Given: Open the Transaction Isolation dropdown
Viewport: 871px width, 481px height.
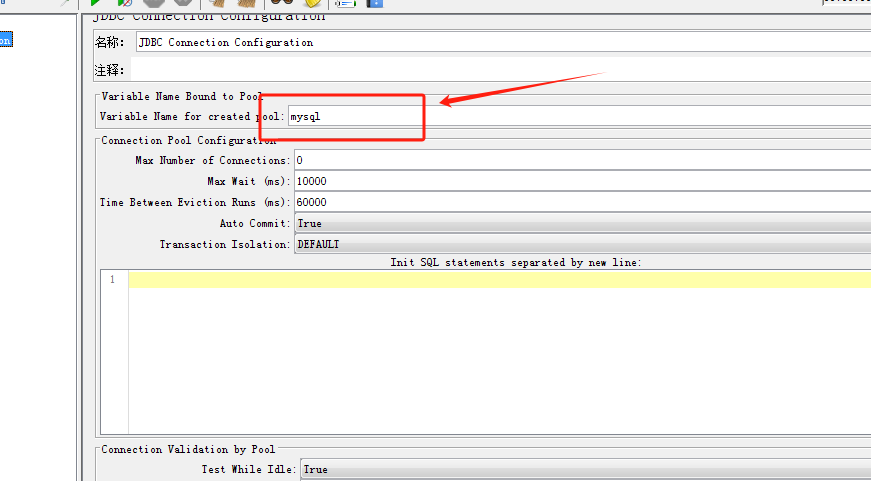Looking at the screenshot, I should tap(583, 244).
